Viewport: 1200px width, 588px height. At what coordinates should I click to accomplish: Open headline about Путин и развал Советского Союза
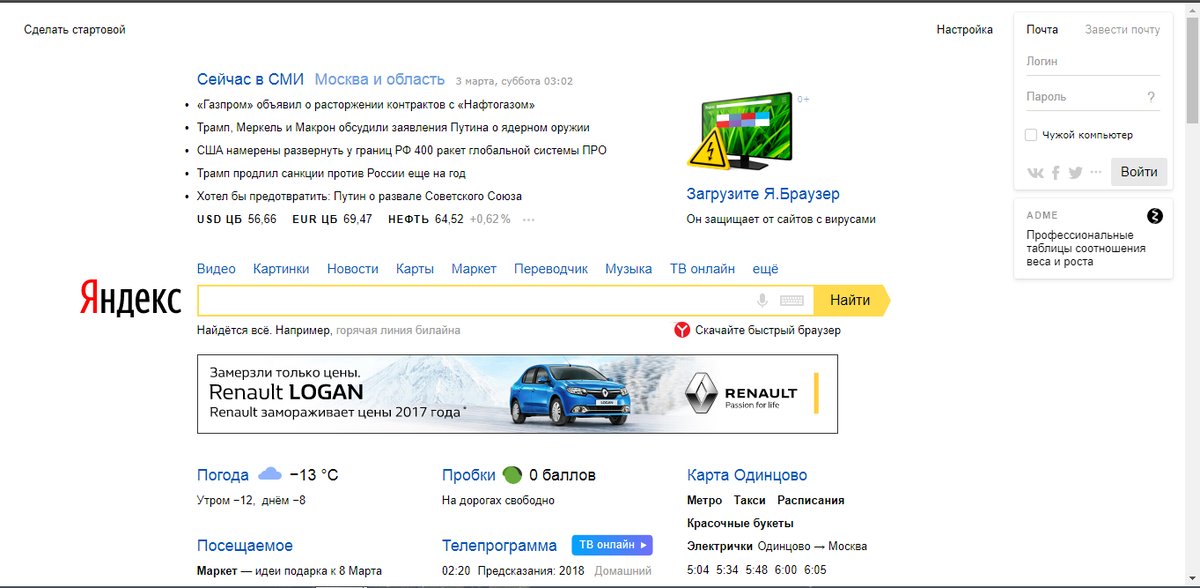coord(360,196)
